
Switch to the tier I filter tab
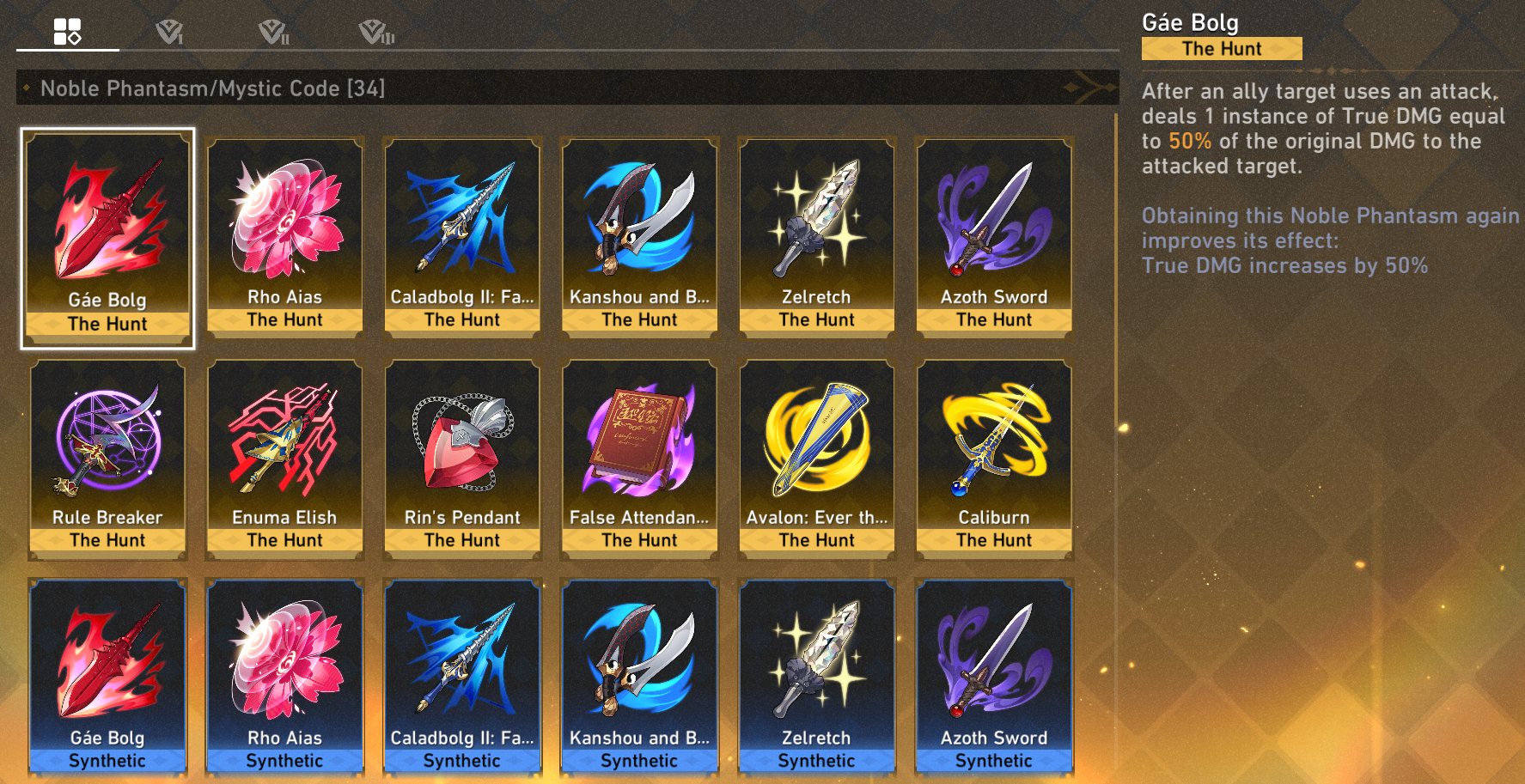(x=169, y=33)
